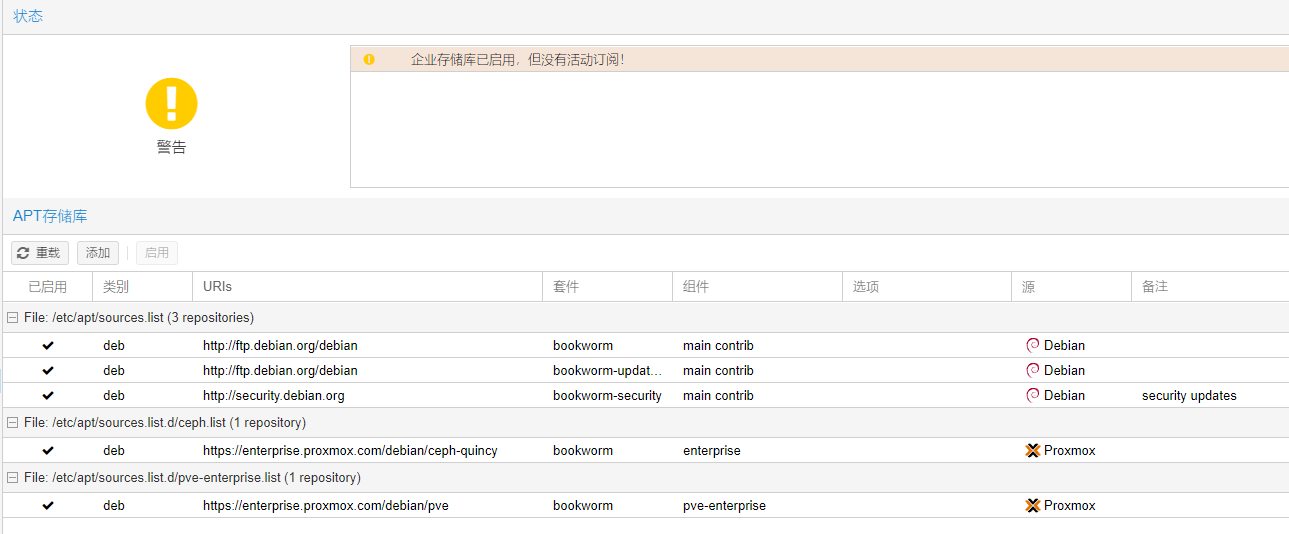Click the Debian logo in the bookworm-security row
Viewport: 1289px width, 534px height.
(x=1032, y=395)
